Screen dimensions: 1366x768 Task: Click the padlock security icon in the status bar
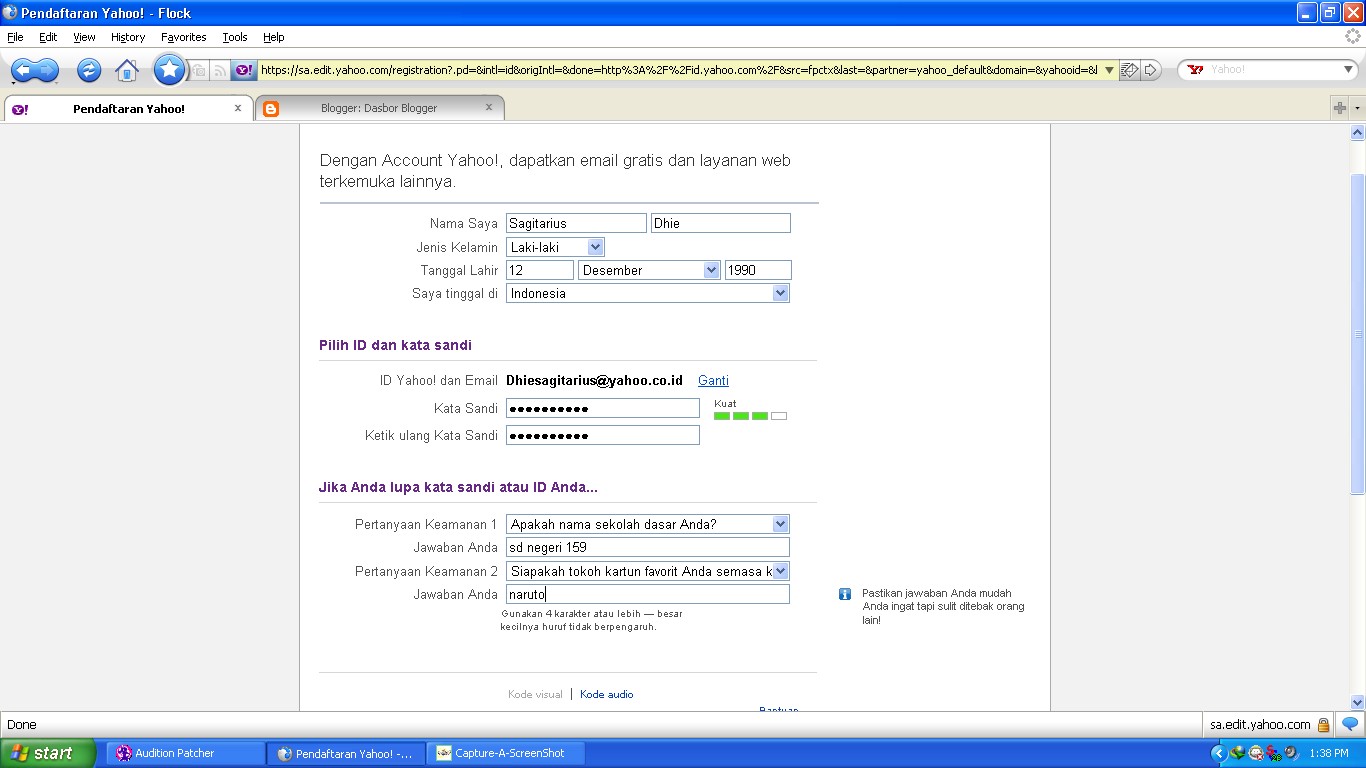(x=1324, y=725)
